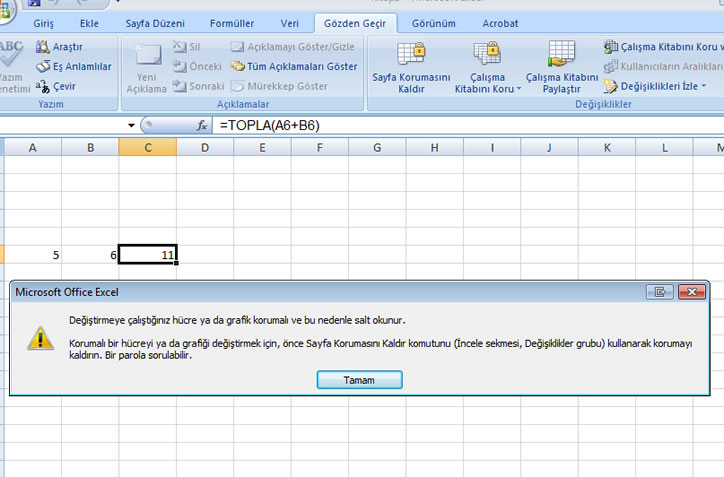
Task: Click the Çevir translate tool
Action: 55,86
